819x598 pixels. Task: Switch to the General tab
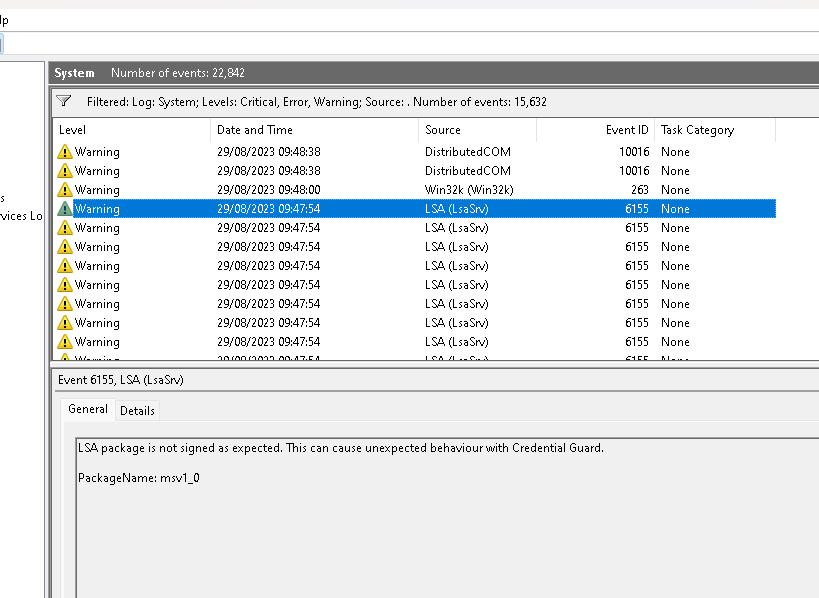(x=88, y=409)
